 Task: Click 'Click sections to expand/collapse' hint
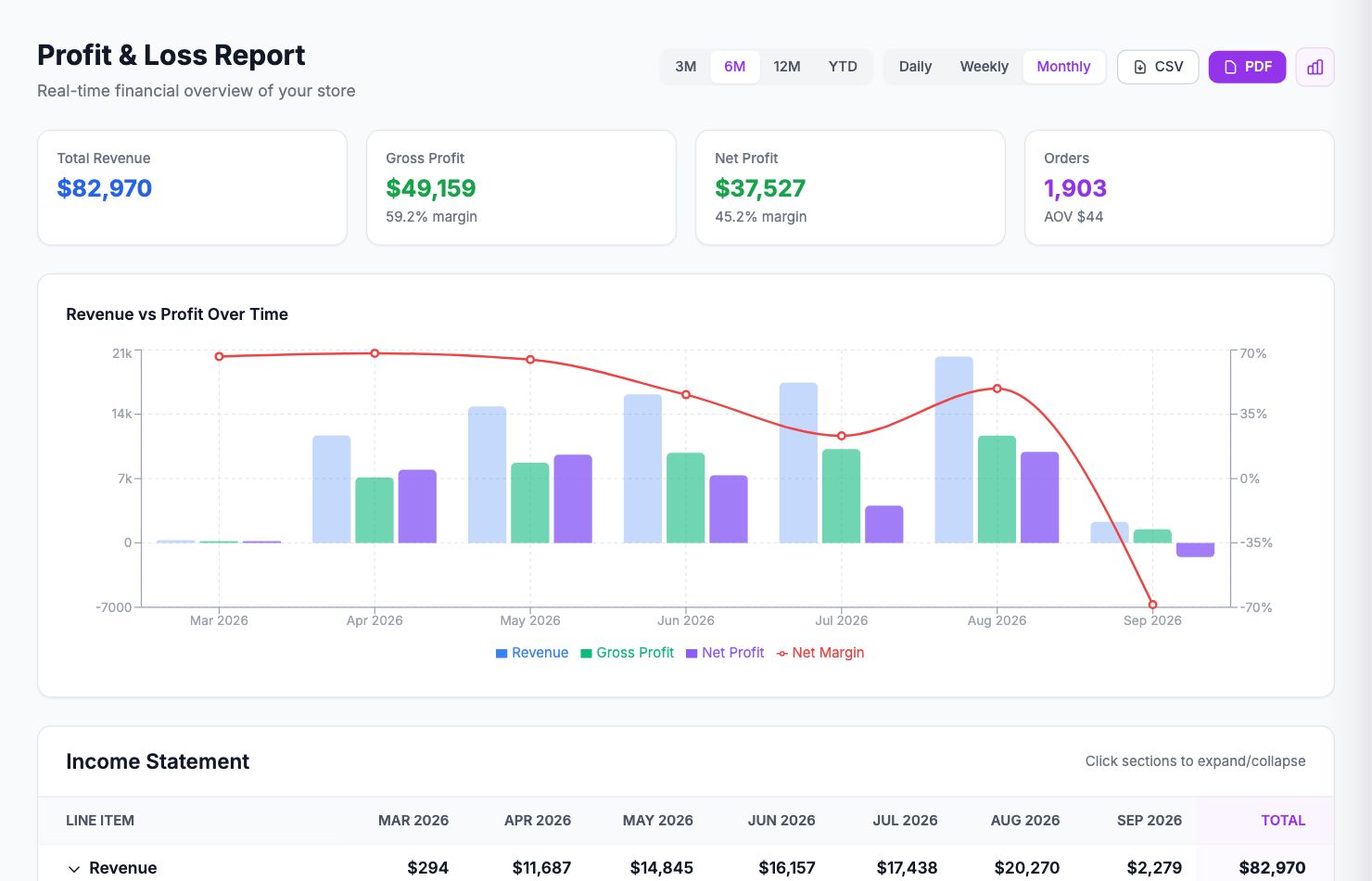tap(1195, 761)
